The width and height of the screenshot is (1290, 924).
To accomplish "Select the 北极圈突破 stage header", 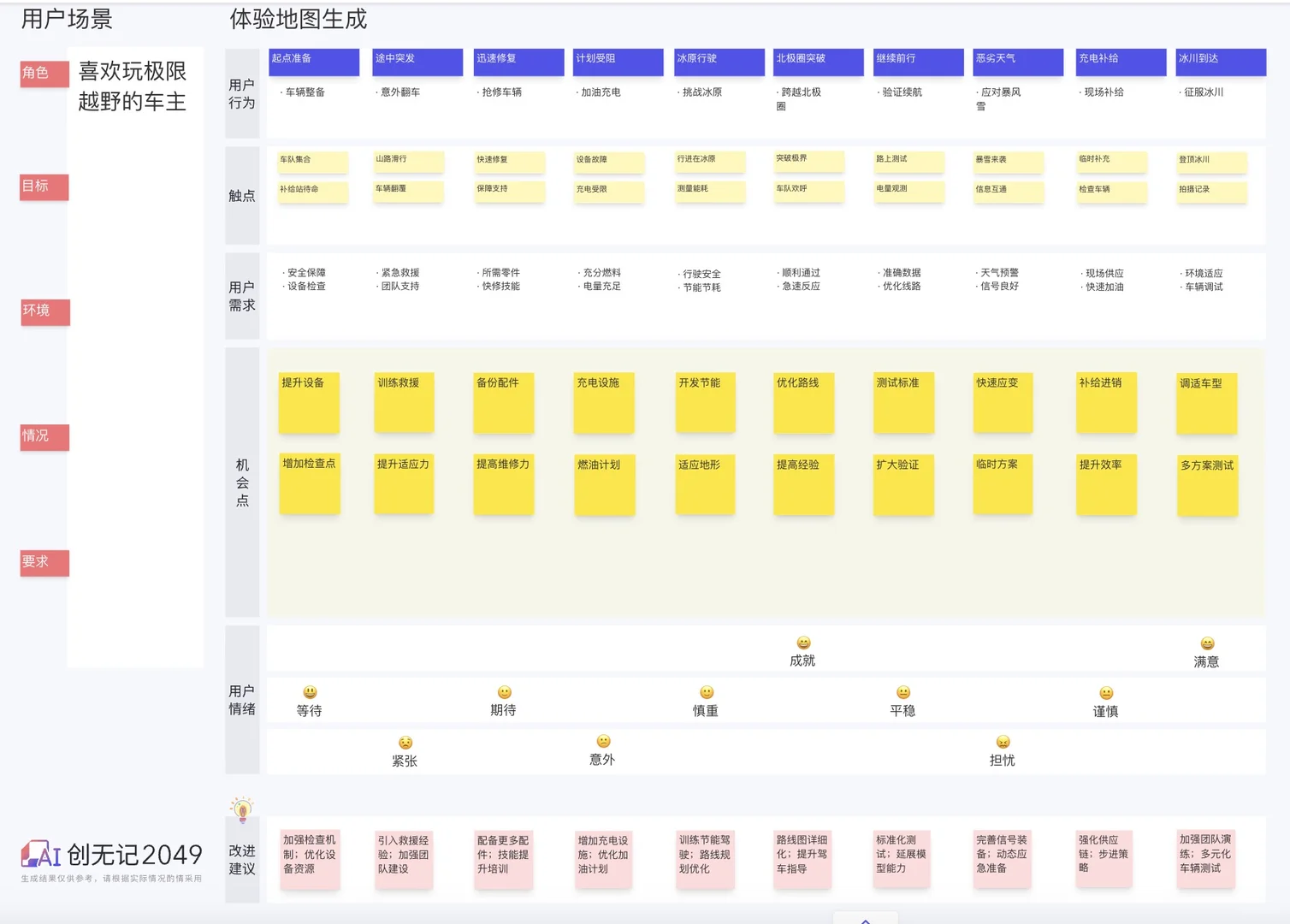I will [x=819, y=62].
